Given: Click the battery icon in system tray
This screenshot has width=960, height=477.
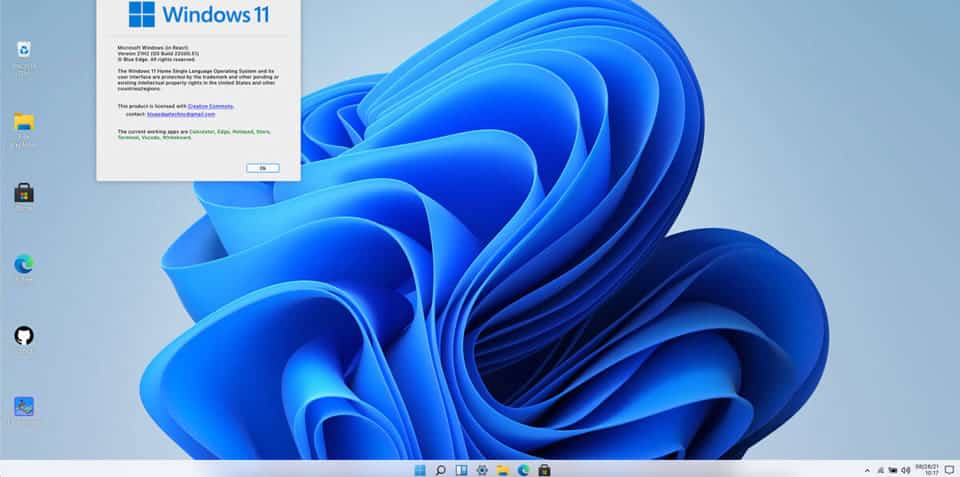Looking at the screenshot, I should (x=892, y=469).
